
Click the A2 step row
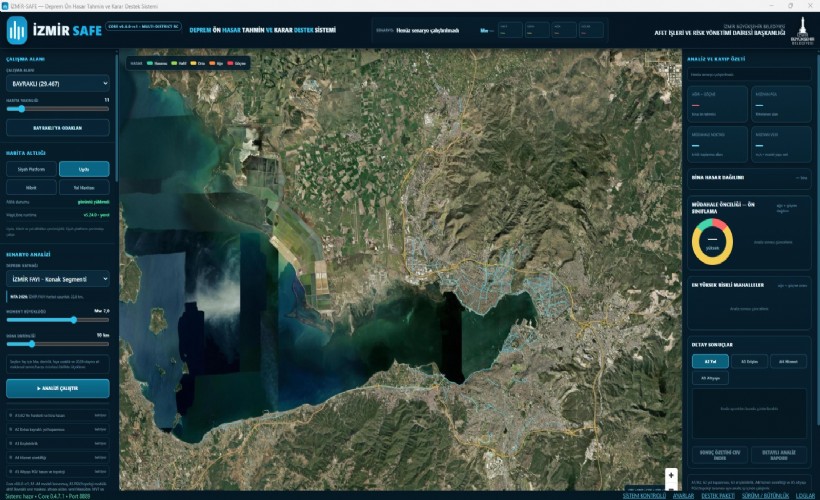click(58, 429)
